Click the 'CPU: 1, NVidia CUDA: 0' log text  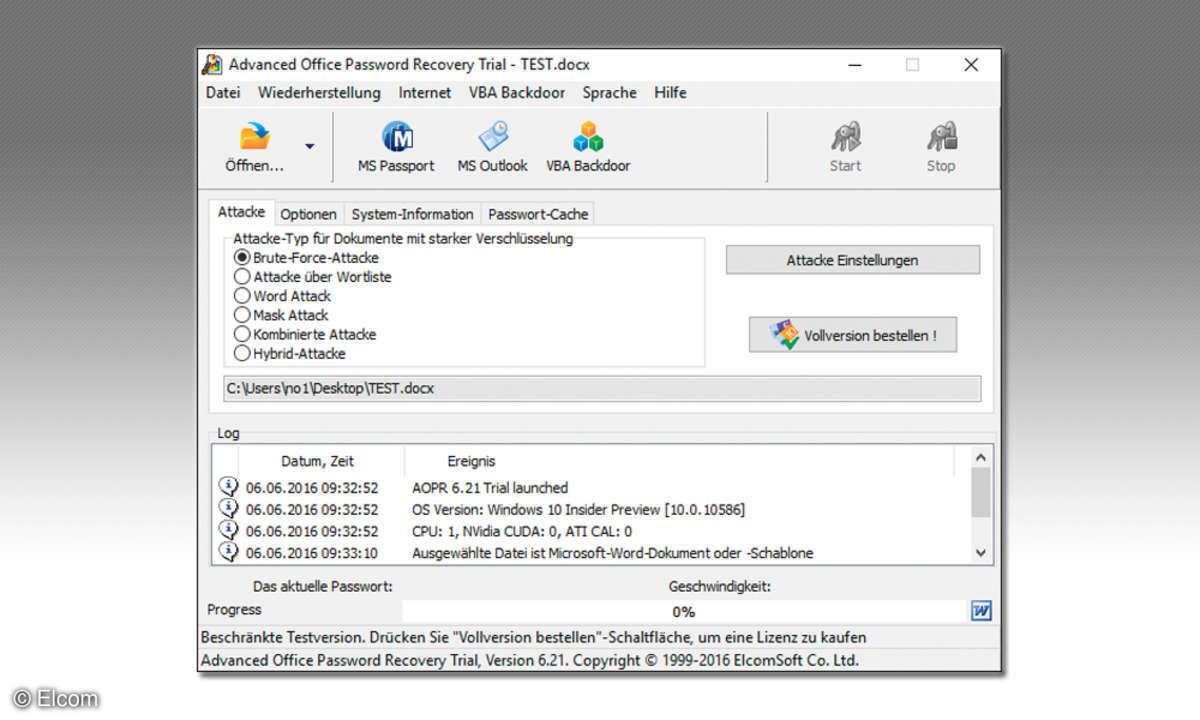[x=522, y=531]
